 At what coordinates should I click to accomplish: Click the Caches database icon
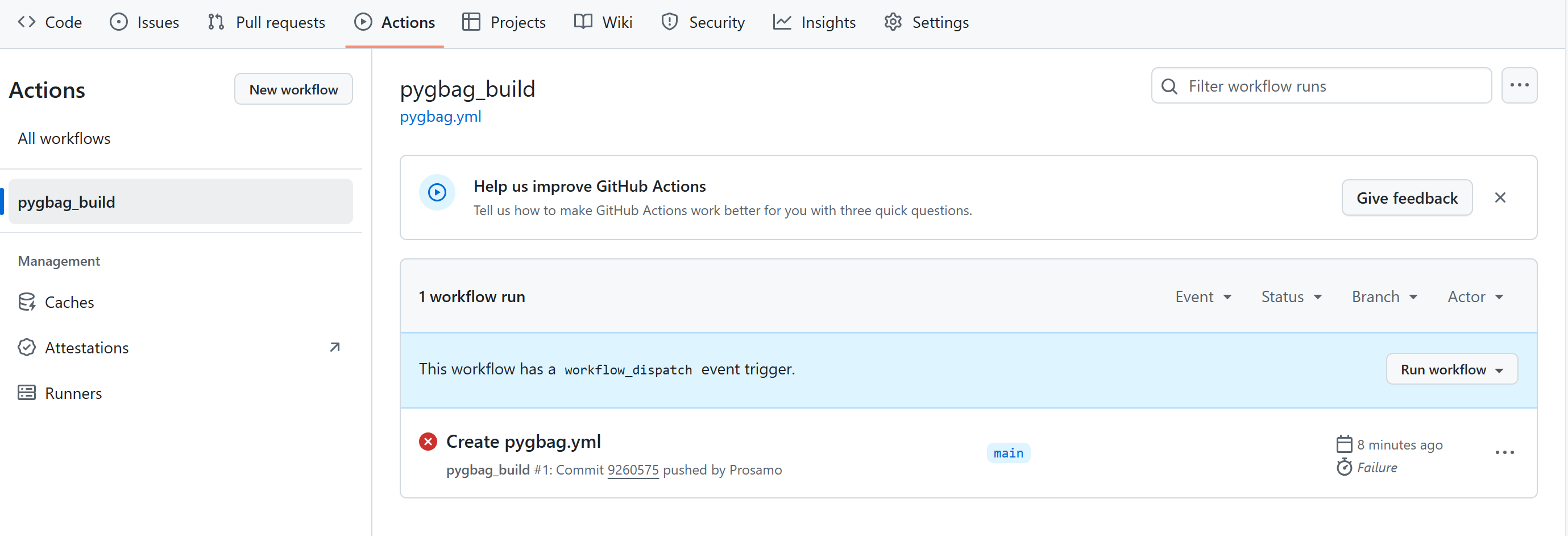(x=27, y=302)
